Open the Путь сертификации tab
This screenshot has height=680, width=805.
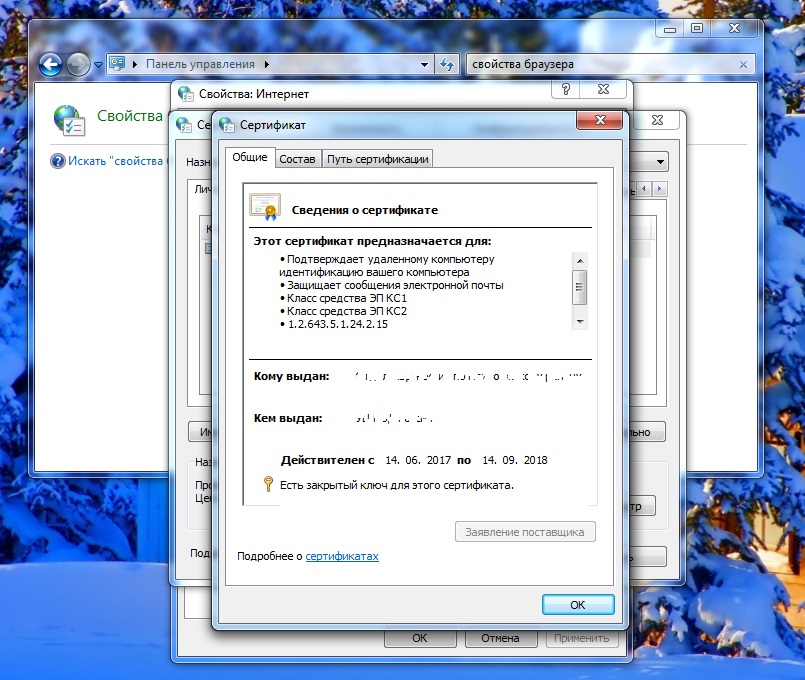tap(377, 159)
